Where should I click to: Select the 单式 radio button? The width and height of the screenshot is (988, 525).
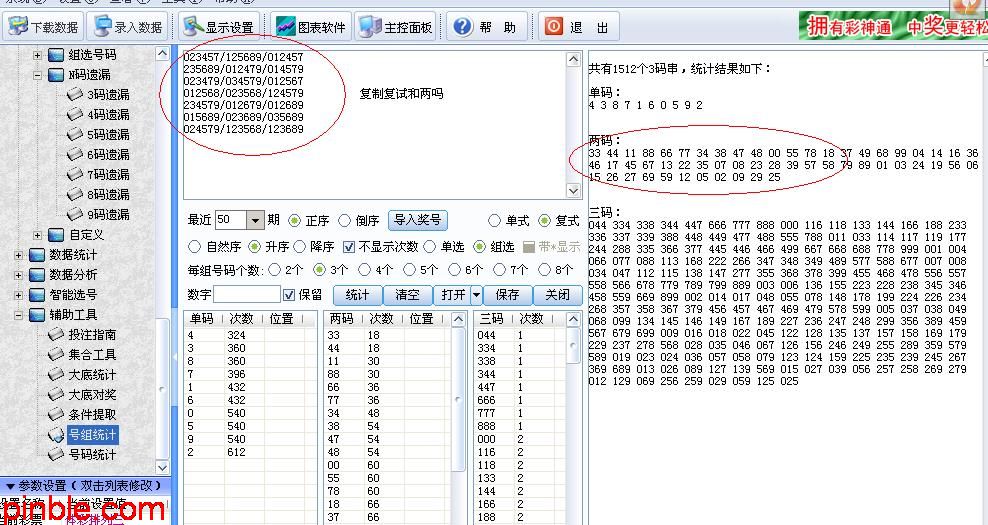(495, 221)
